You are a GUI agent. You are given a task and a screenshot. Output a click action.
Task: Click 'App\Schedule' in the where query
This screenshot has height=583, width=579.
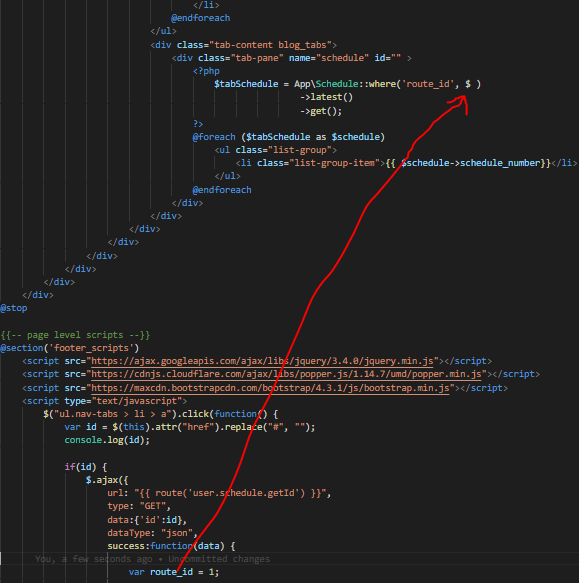click(326, 84)
